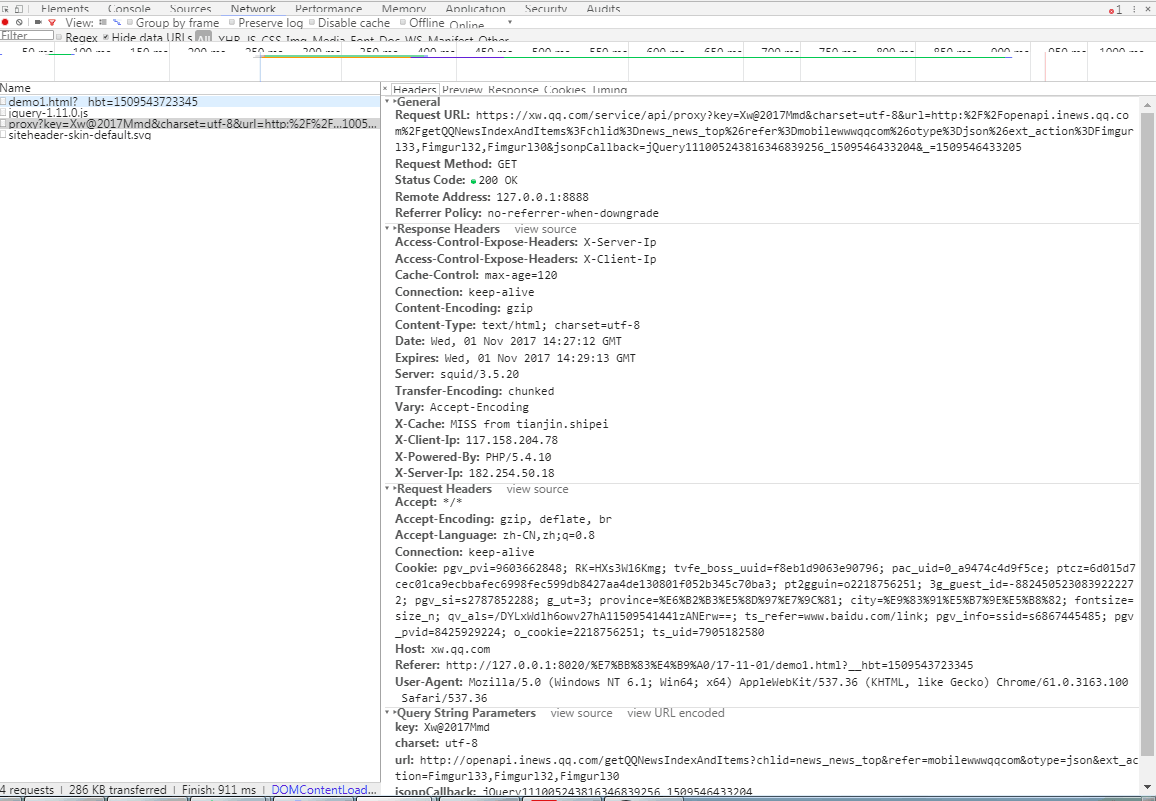Open DevTools three-dot customize menu
The height and width of the screenshot is (801, 1156).
pos(1135,10)
